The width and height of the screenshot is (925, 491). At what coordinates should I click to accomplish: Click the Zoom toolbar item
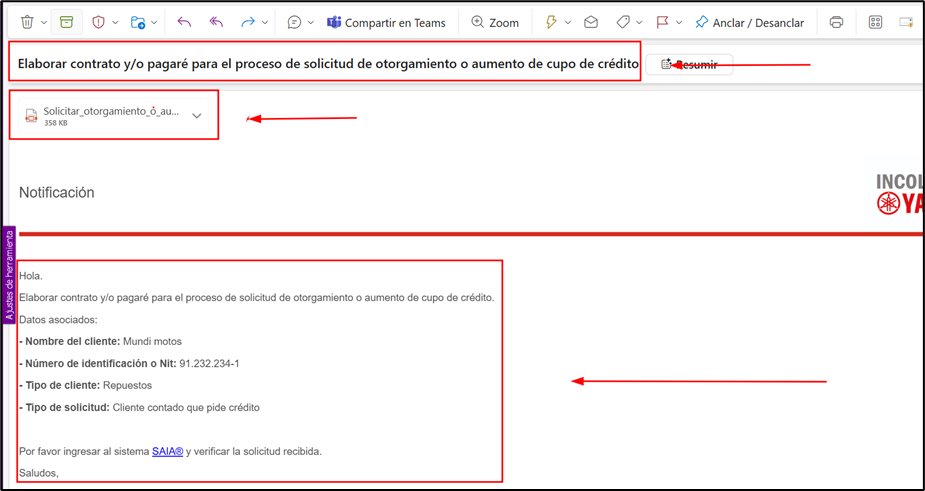click(x=495, y=22)
